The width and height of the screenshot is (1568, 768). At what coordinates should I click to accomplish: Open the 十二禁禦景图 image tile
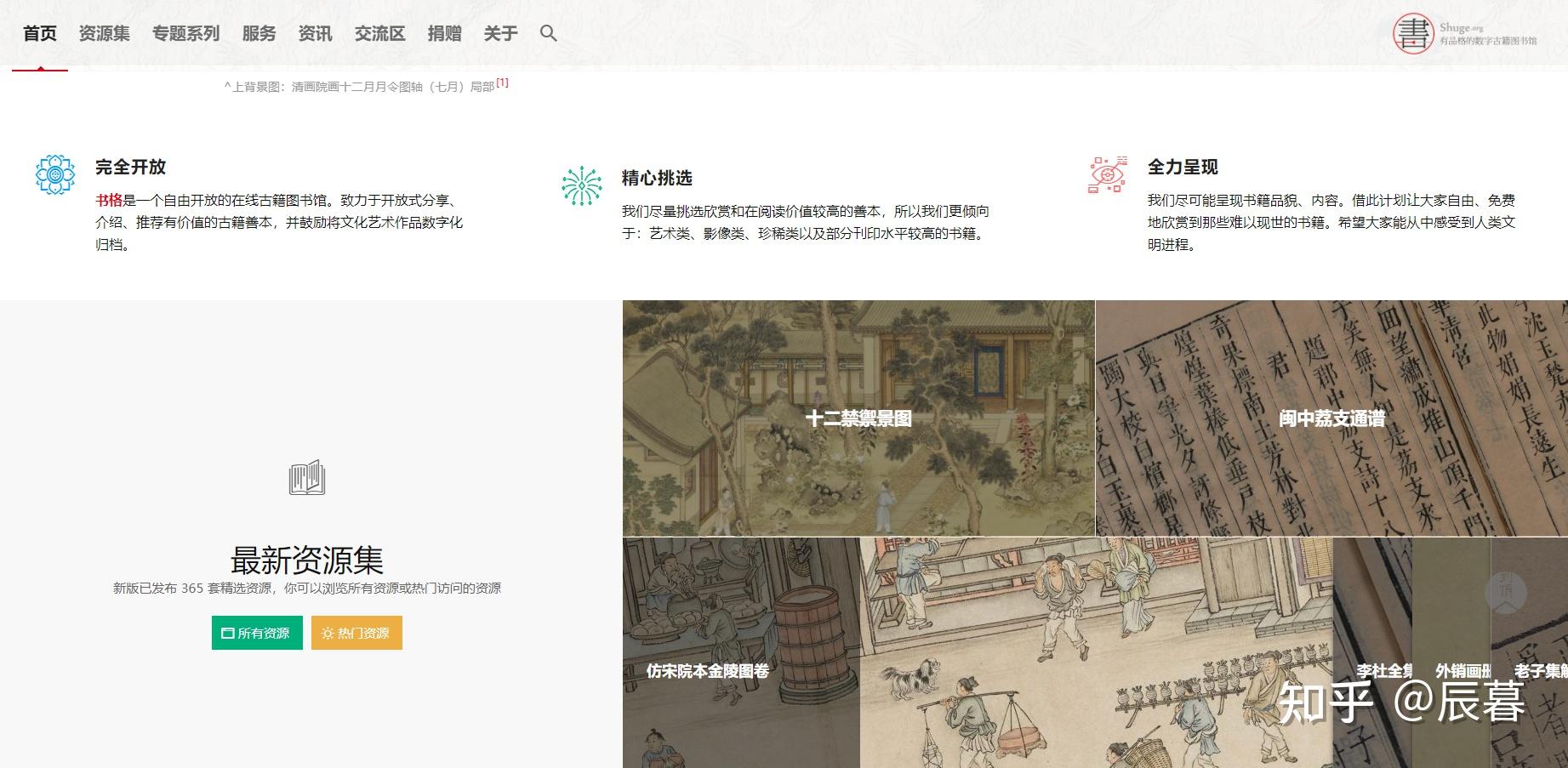coord(858,418)
